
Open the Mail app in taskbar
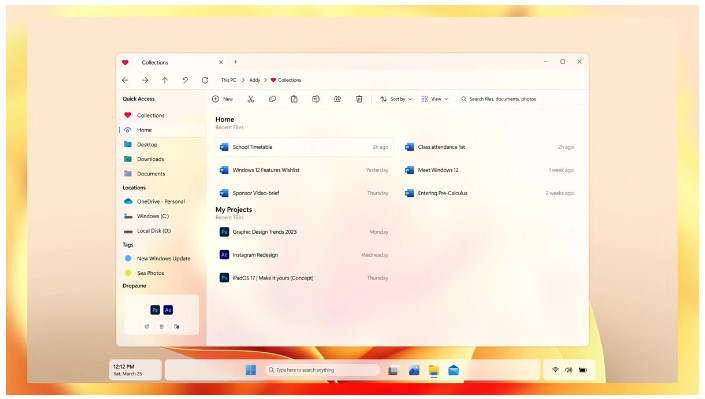[x=454, y=370]
